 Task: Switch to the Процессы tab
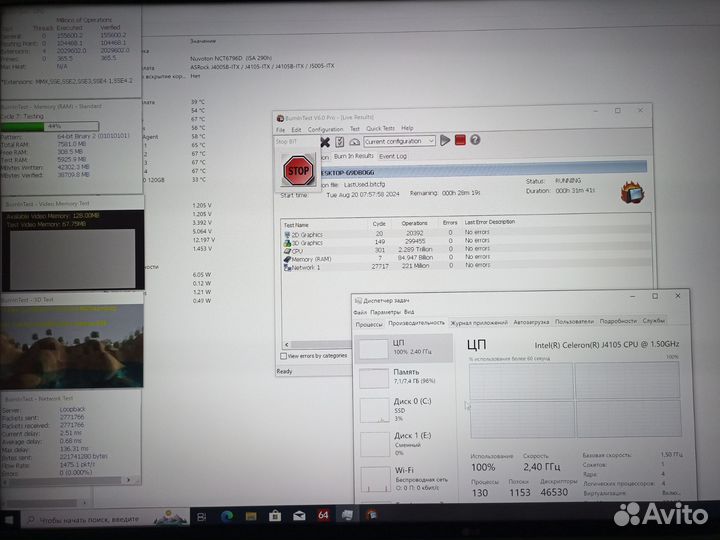coord(369,322)
